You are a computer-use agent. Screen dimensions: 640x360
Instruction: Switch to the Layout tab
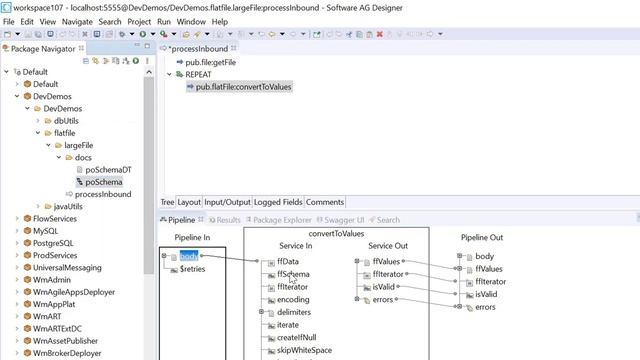tap(189, 202)
